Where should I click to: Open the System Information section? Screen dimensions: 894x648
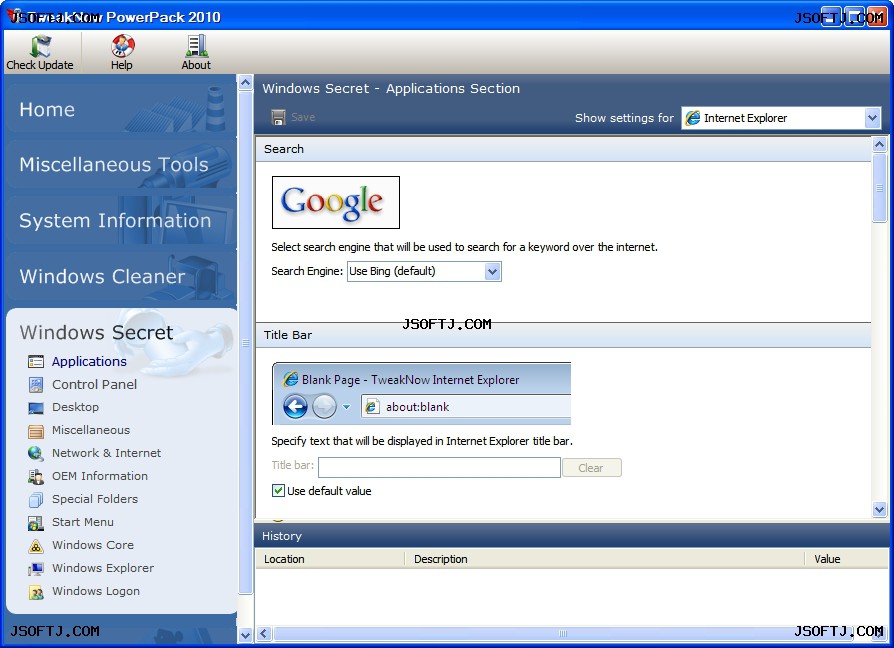point(121,220)
